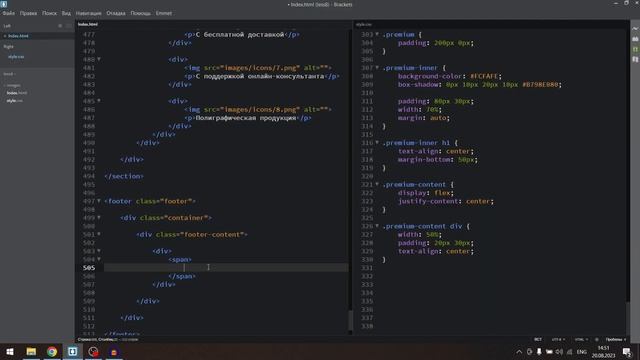Screen dimensions: 640x360
Task: Collapse the div block at line 480
Action: pyautogui.click(x=99, y=59)
